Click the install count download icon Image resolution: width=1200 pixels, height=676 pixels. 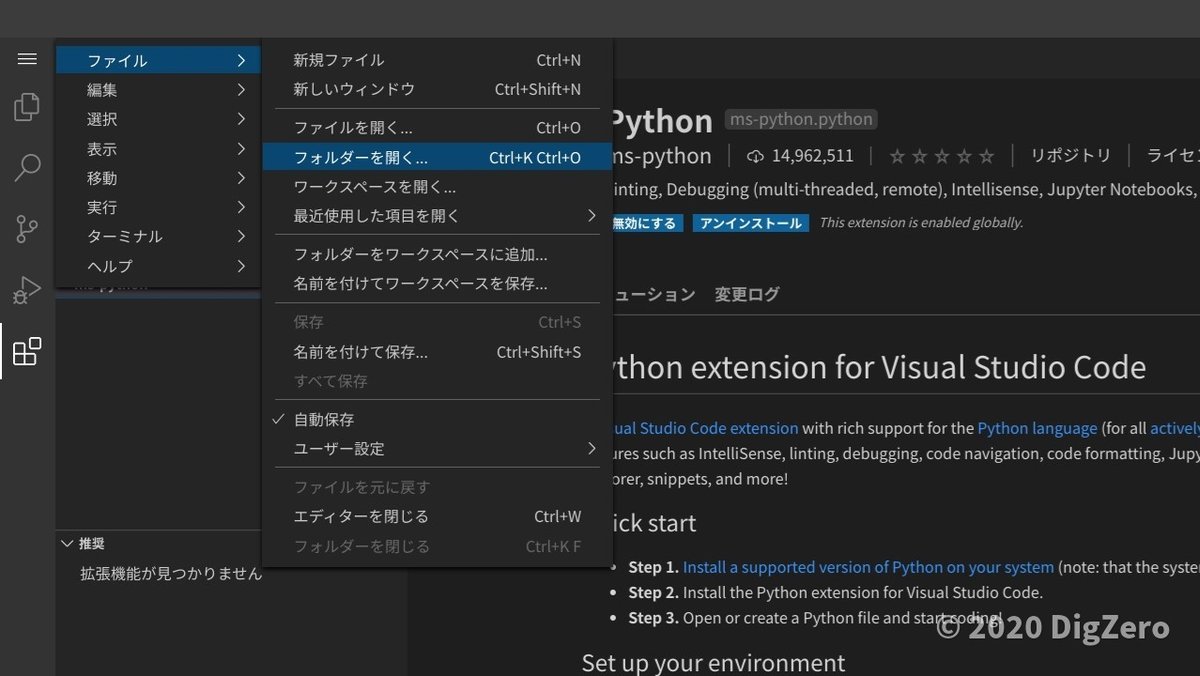click(755, 156)
